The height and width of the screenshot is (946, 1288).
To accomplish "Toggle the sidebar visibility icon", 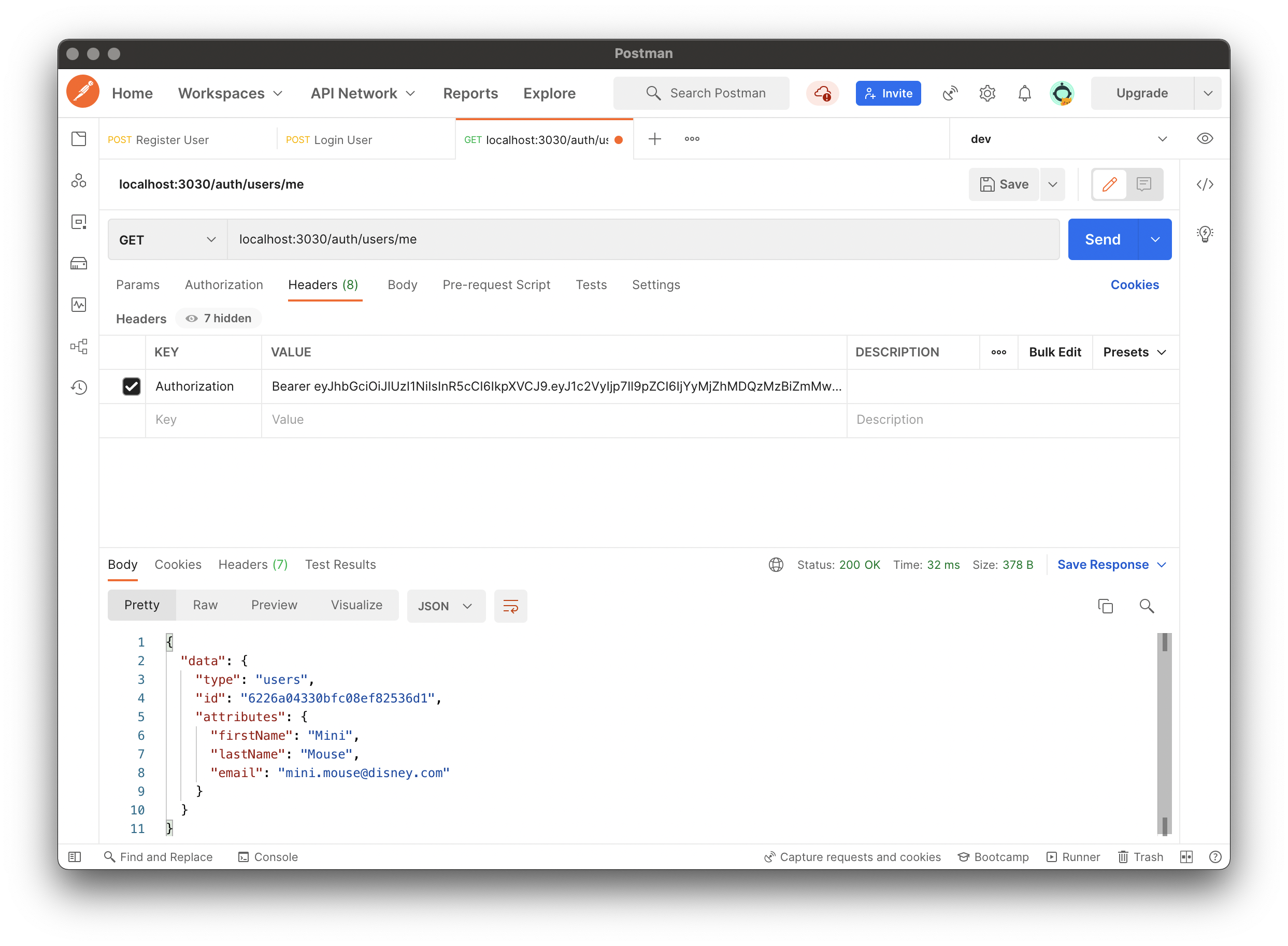I will (75, 857).
